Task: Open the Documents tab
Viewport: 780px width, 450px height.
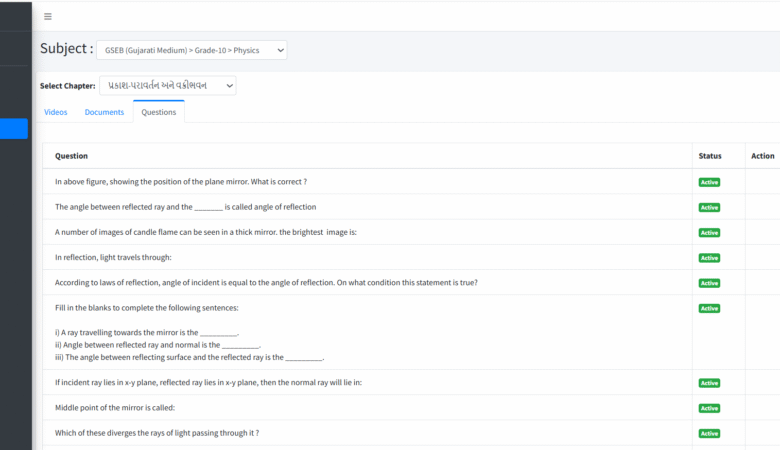Action: click(x=104, y=112)
